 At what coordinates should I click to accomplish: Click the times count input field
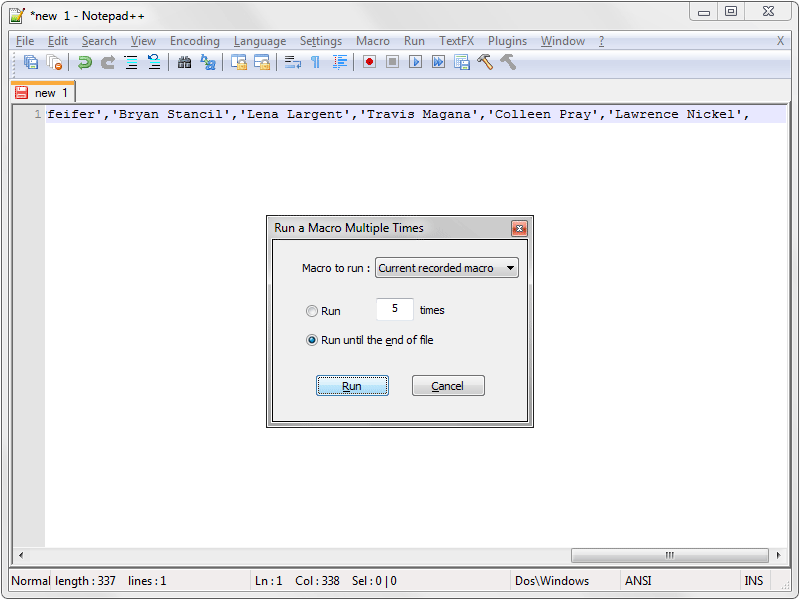click(x=394, y=310)
